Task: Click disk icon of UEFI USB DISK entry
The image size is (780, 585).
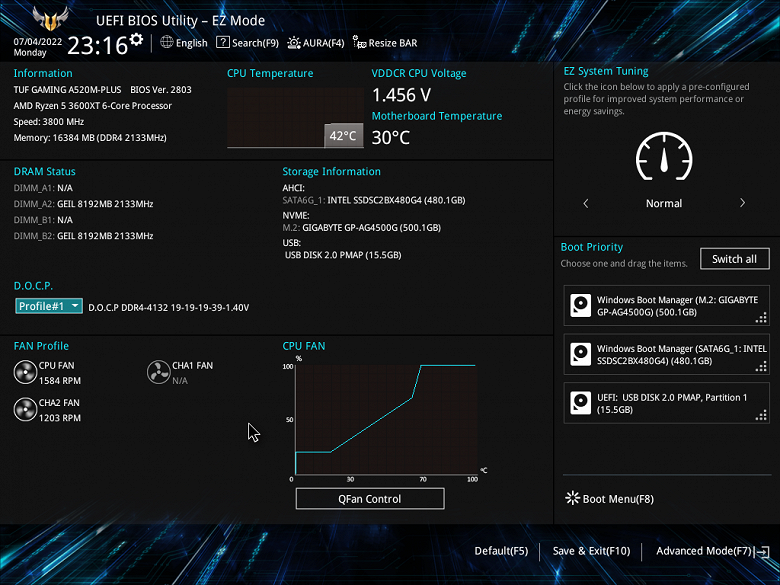Action: click(x=581, y=403)
